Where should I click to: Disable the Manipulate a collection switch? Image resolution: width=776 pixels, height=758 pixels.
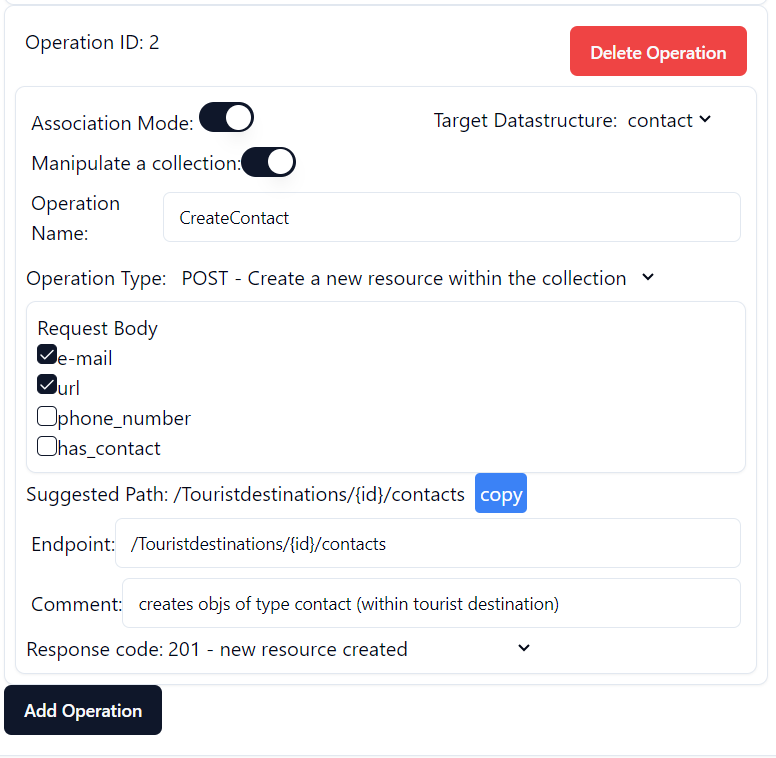(268, 162)
